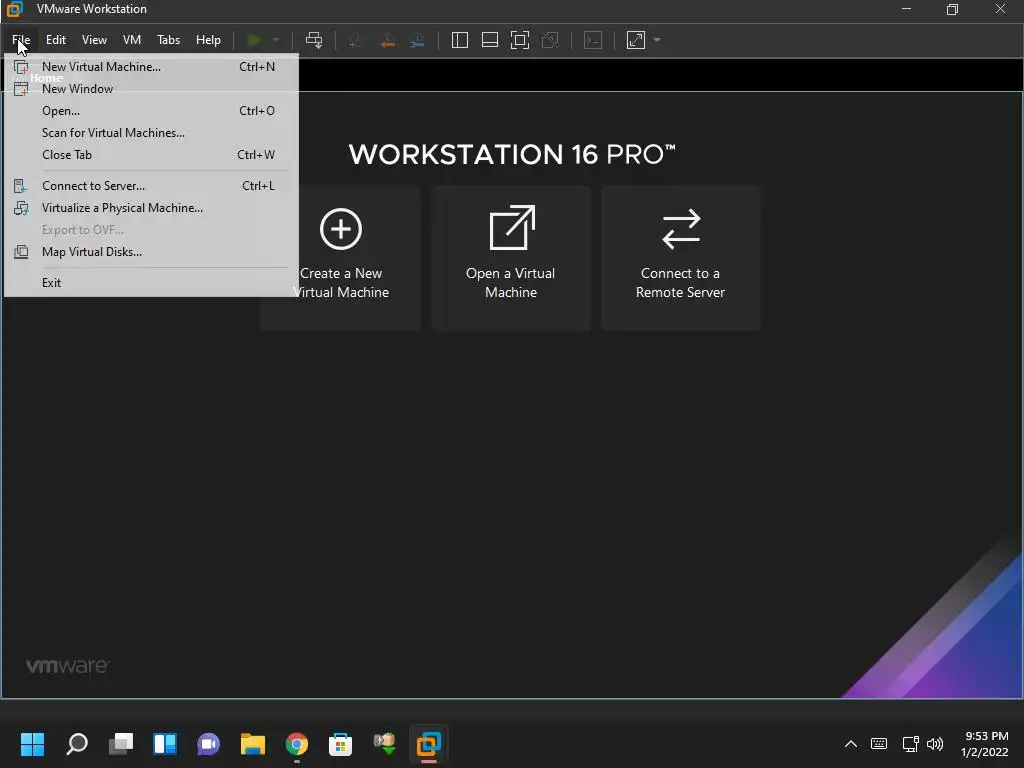1024x768 pixels.
Task: Click the touch keyboard tray icon
Action: 879,744
